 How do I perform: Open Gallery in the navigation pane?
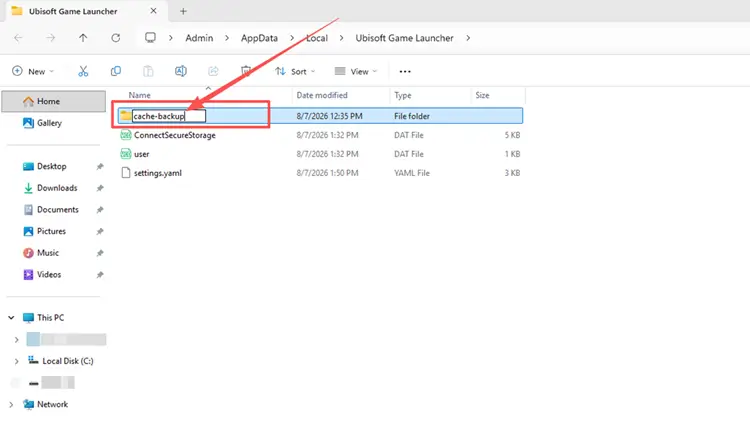coord(49,123)
